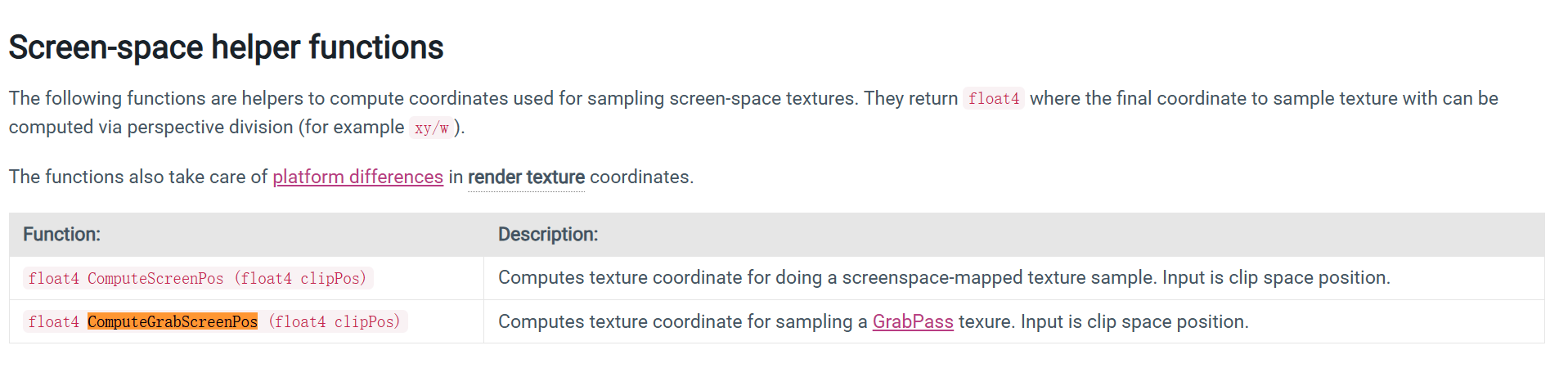This screenshot has width=1568, height=368.
Task: Click float4 return type before ComputeScreenPos
Action: pyautogui.click(x=53, y=278)
